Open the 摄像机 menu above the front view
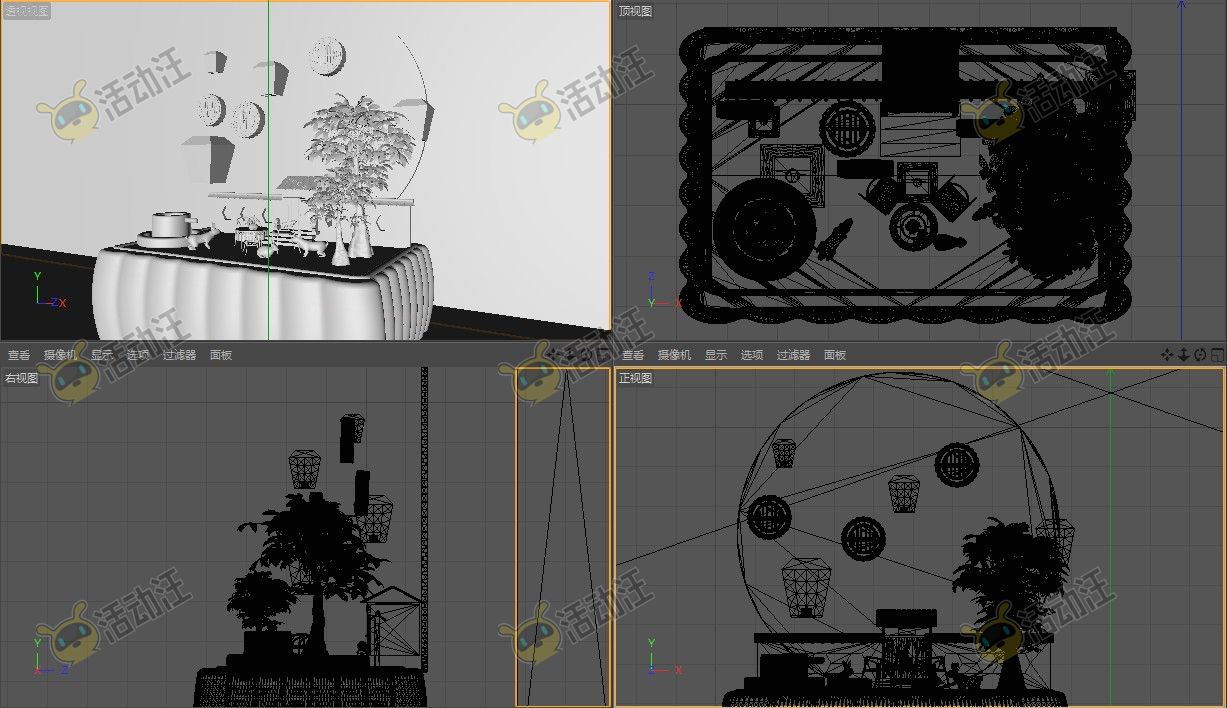 click(674, 355)
